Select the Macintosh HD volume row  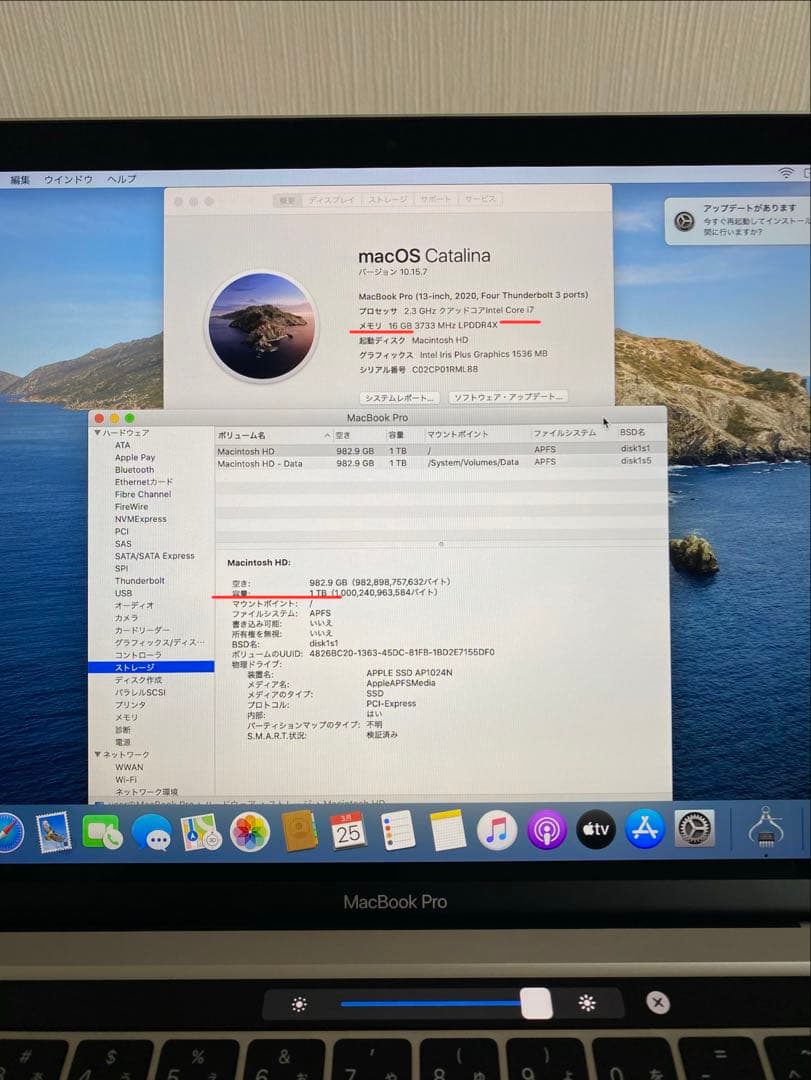pos(441,450)
